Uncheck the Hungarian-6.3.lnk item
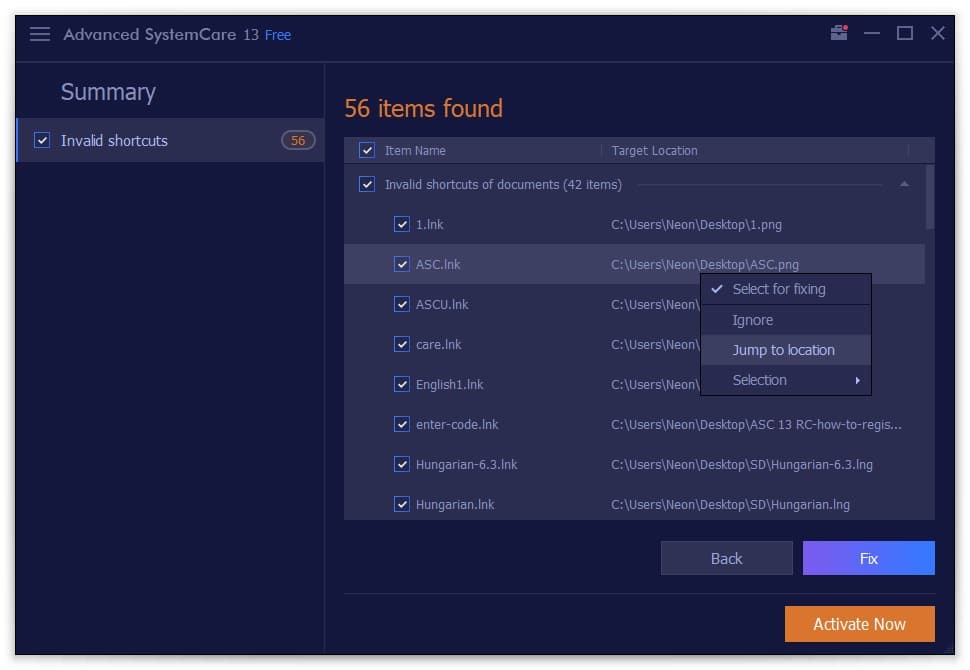 pos(401,464)
